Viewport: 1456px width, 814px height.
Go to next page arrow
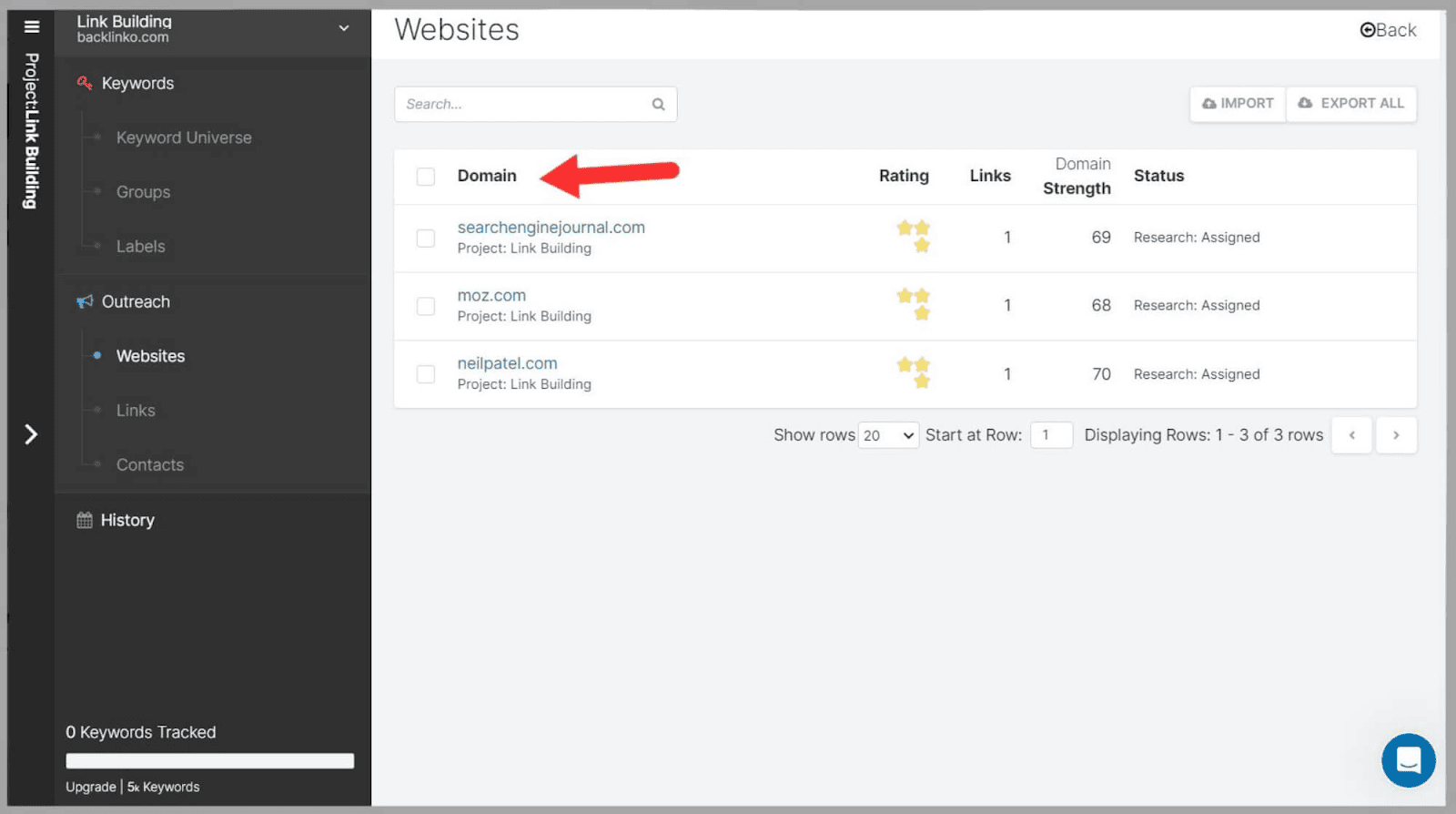[1396, 435]
